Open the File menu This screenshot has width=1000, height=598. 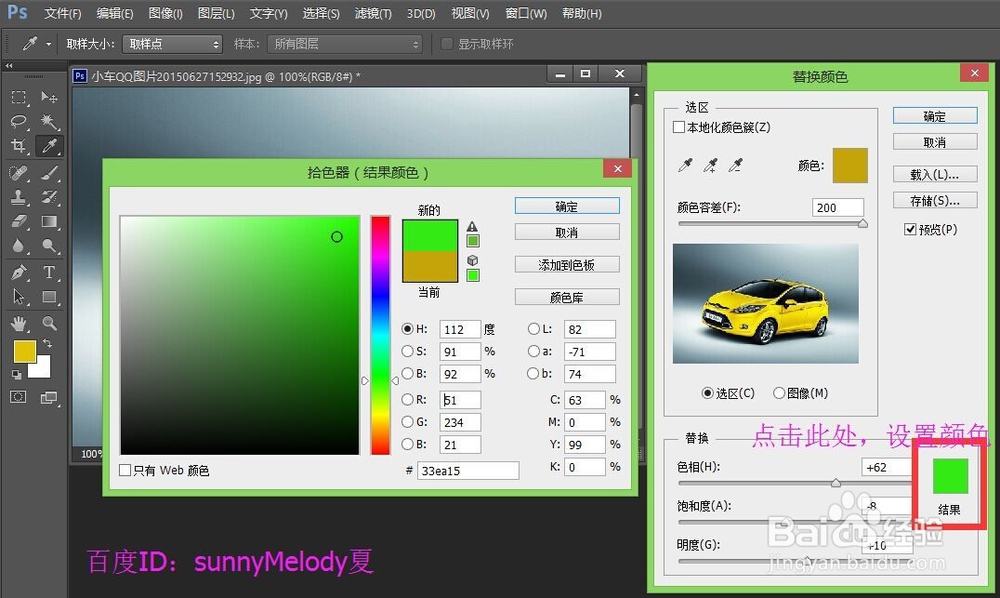click(x=62, y=13)
